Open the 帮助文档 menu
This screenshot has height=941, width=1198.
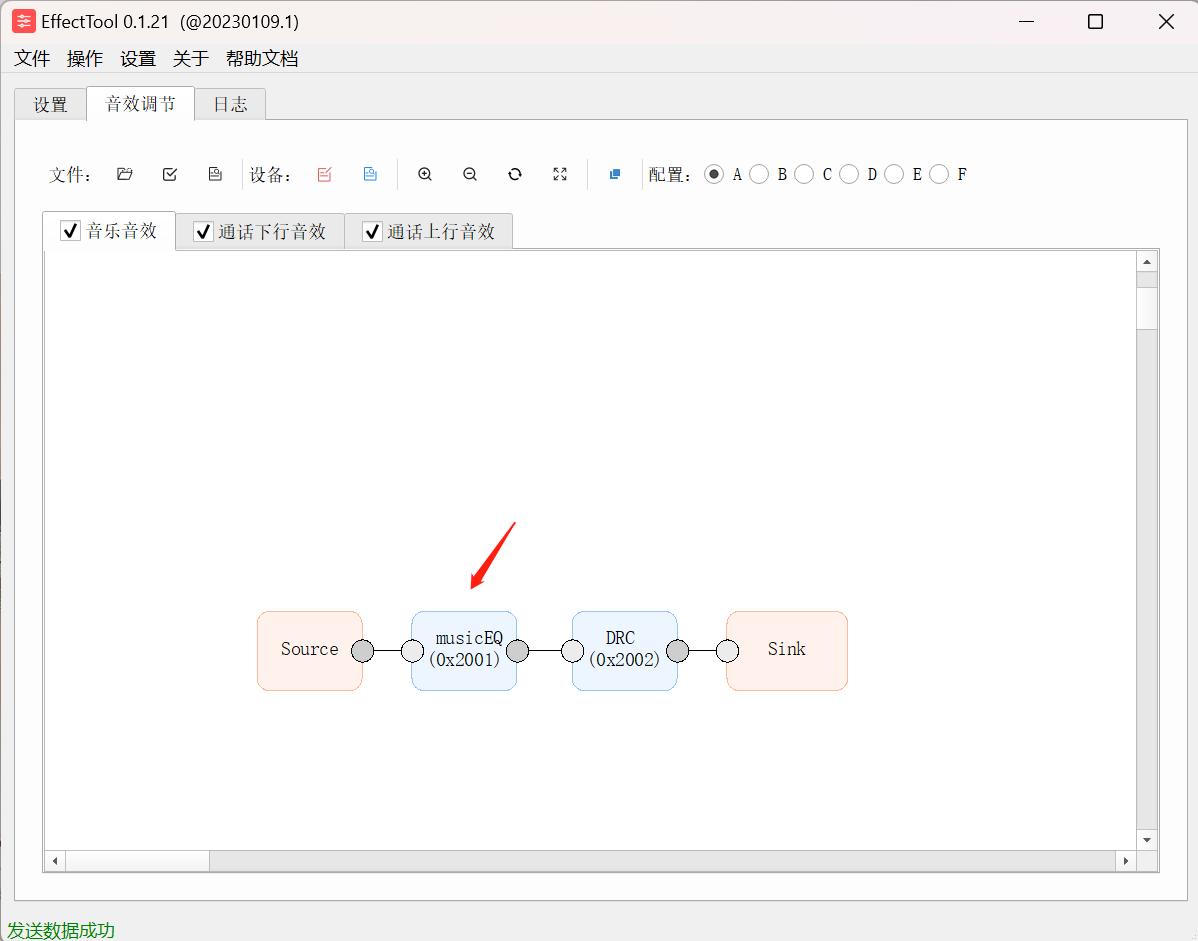pyautogui.click(x=262, y=59)
